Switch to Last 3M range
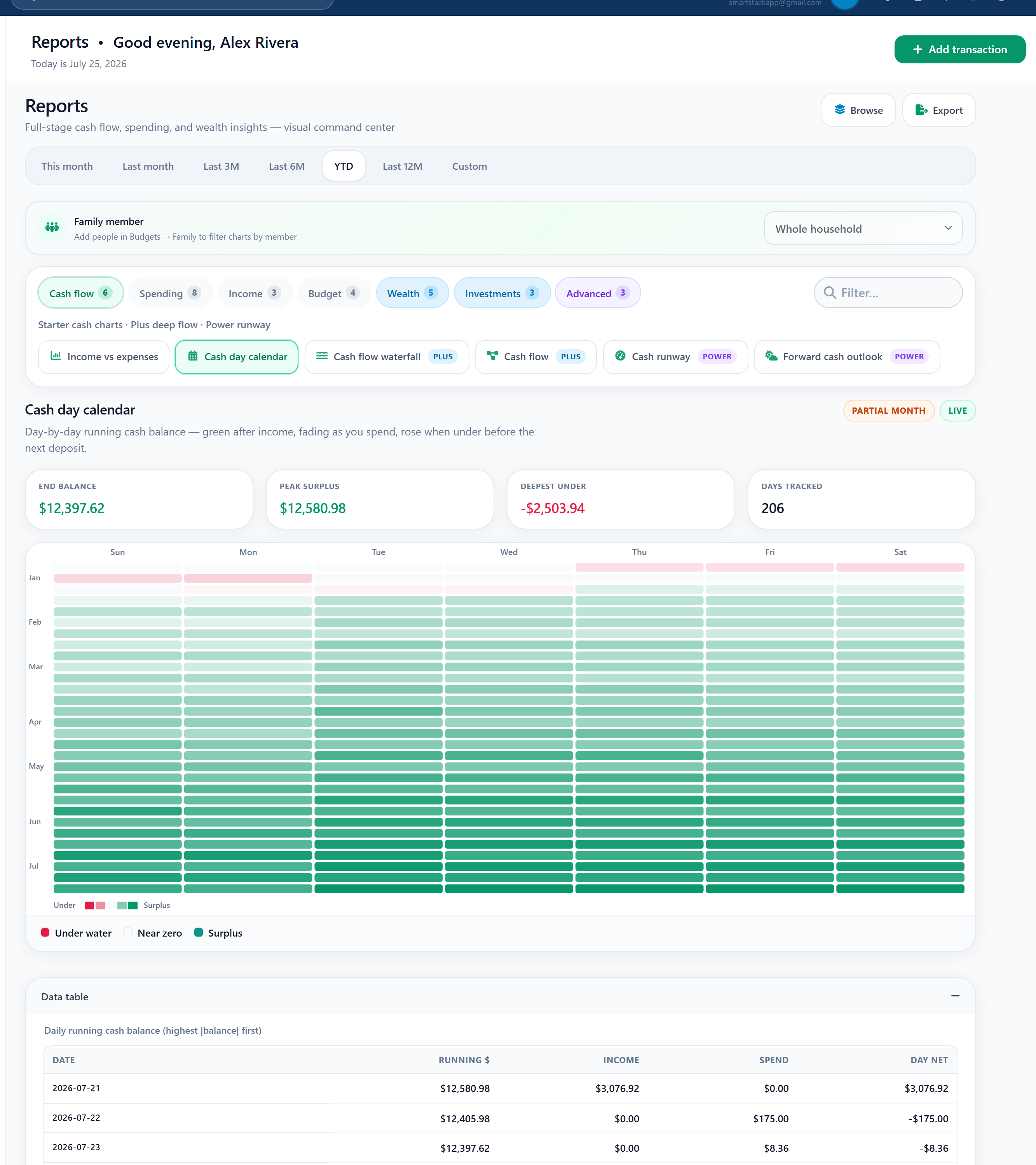Image resolution: width=1036 pixels, height=1165 pixels. tap(221, 166)
